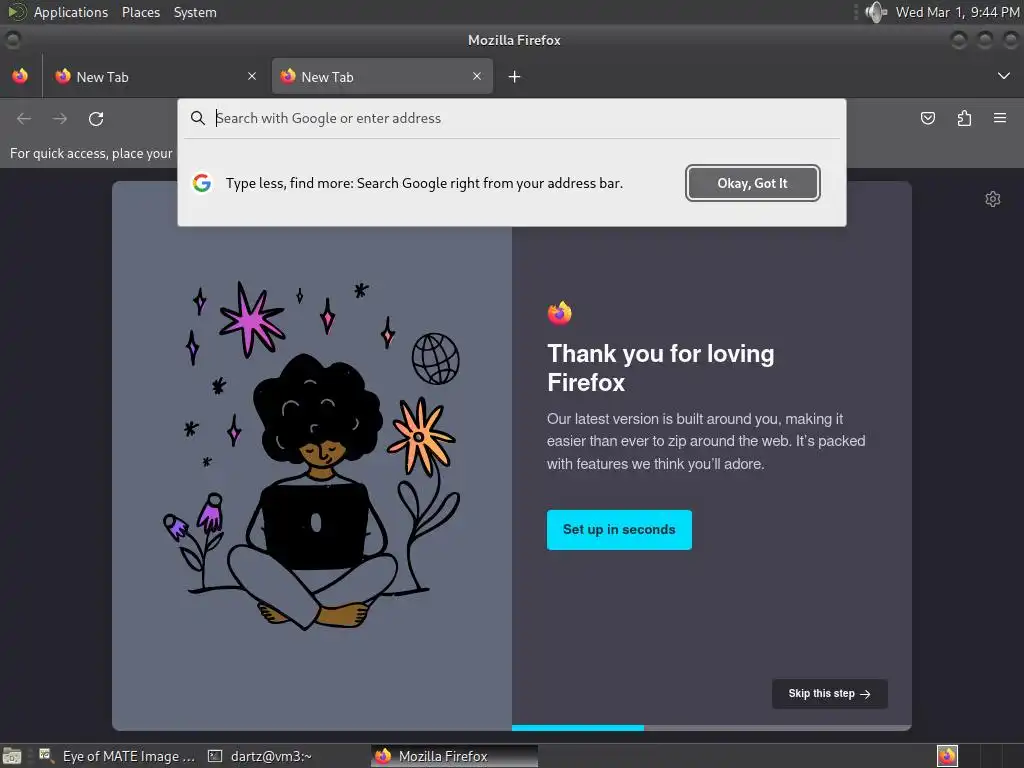1024x768 pixels.
Task: Click the magnifier icon in address bar
Action: point(198,118)
